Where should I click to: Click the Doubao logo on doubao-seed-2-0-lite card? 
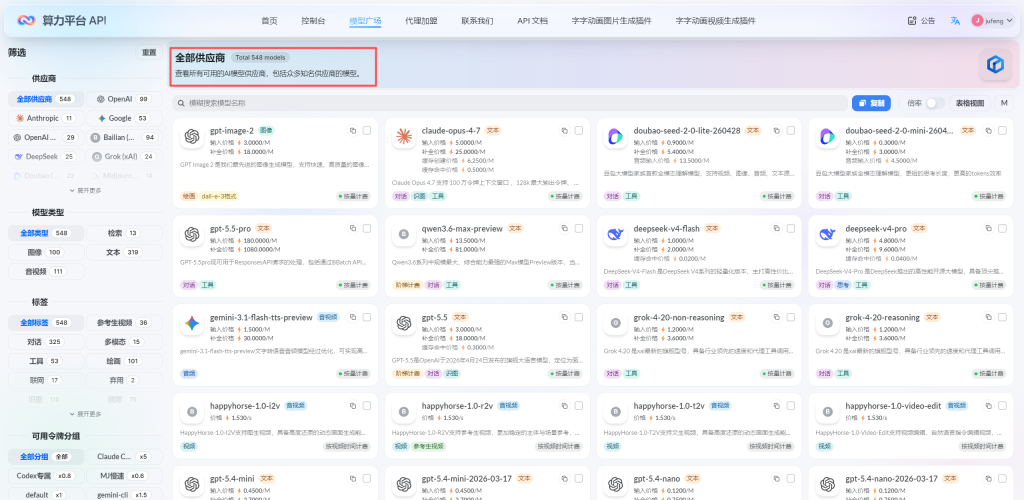[x=615, y=136]
